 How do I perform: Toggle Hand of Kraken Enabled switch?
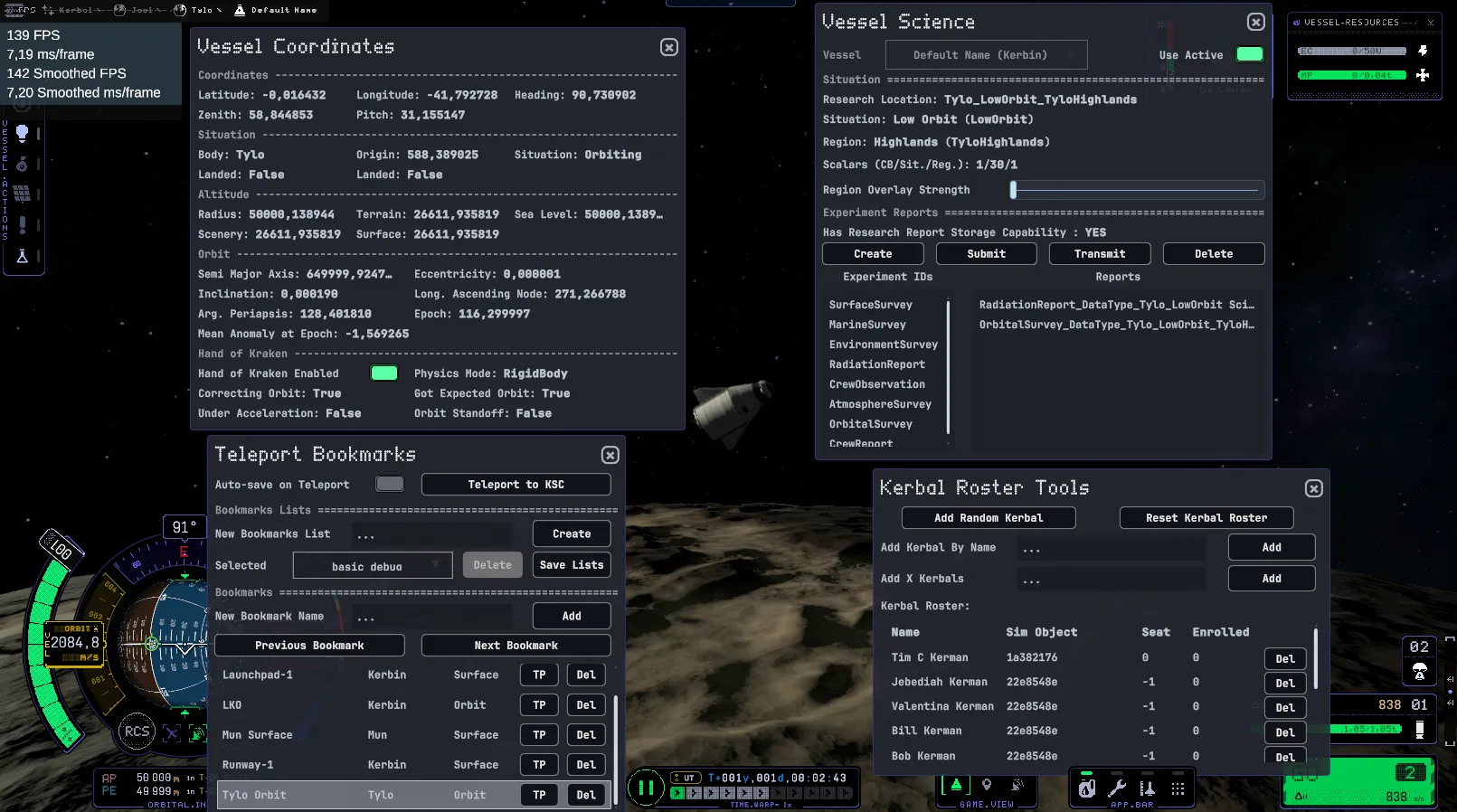click(384, 373)
